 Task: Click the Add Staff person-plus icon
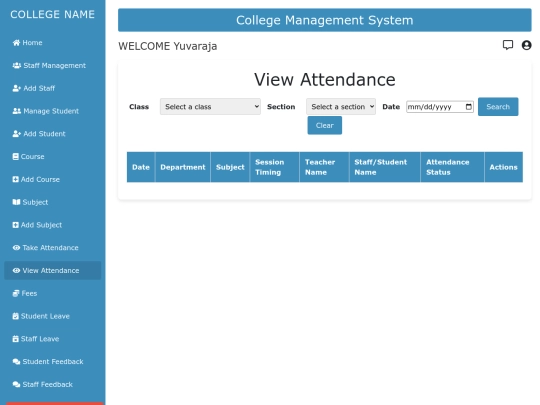pos(17,89)
